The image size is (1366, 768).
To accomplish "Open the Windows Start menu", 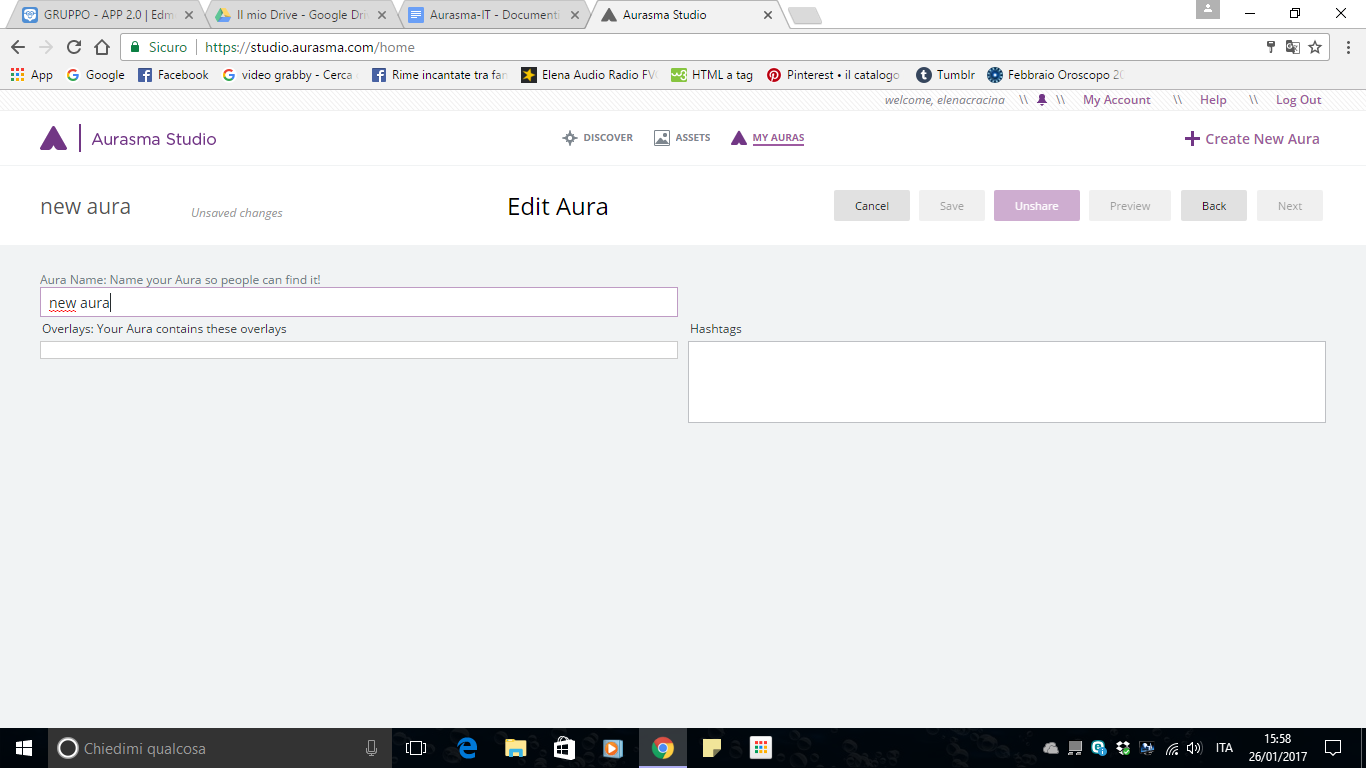I will pos(24,748).
